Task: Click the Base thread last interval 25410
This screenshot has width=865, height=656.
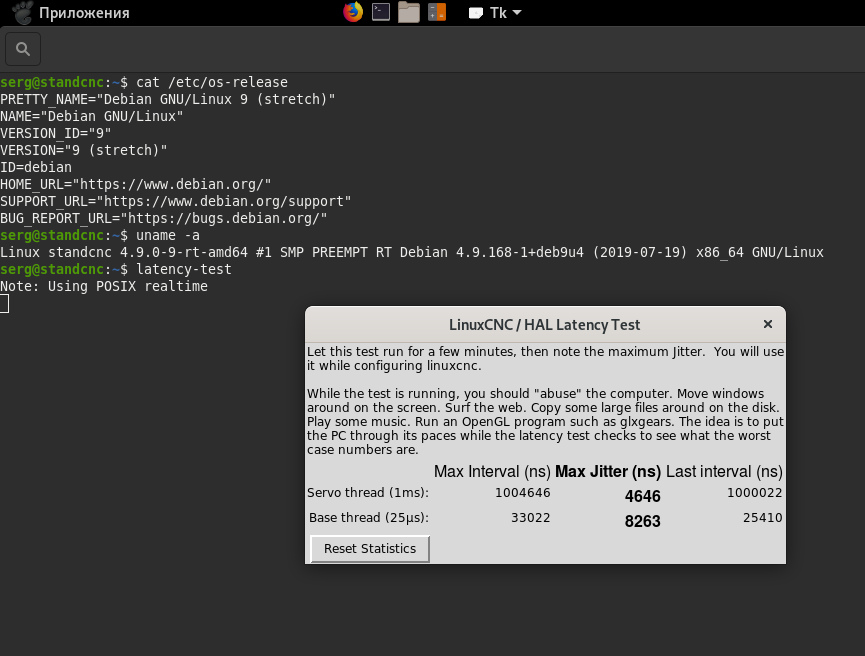Action: (762, 518)
